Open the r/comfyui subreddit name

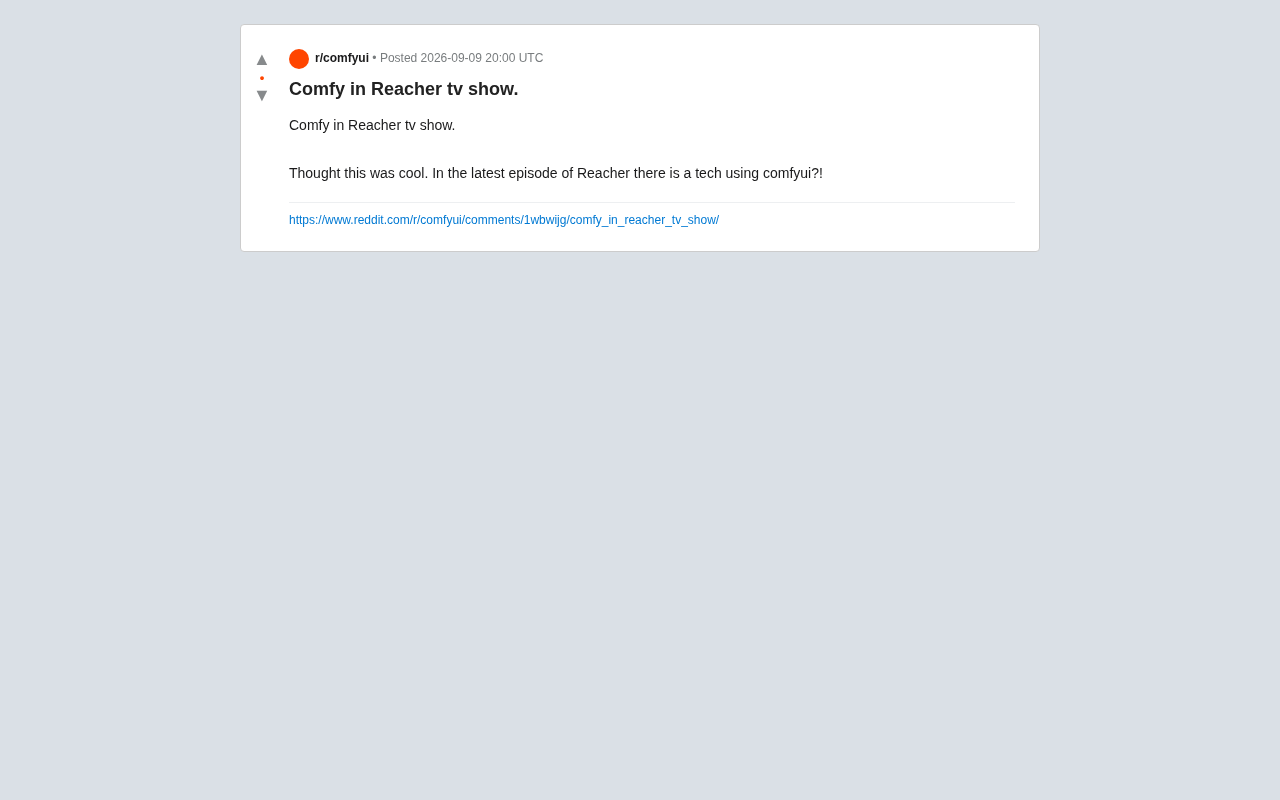click(342, 58)
